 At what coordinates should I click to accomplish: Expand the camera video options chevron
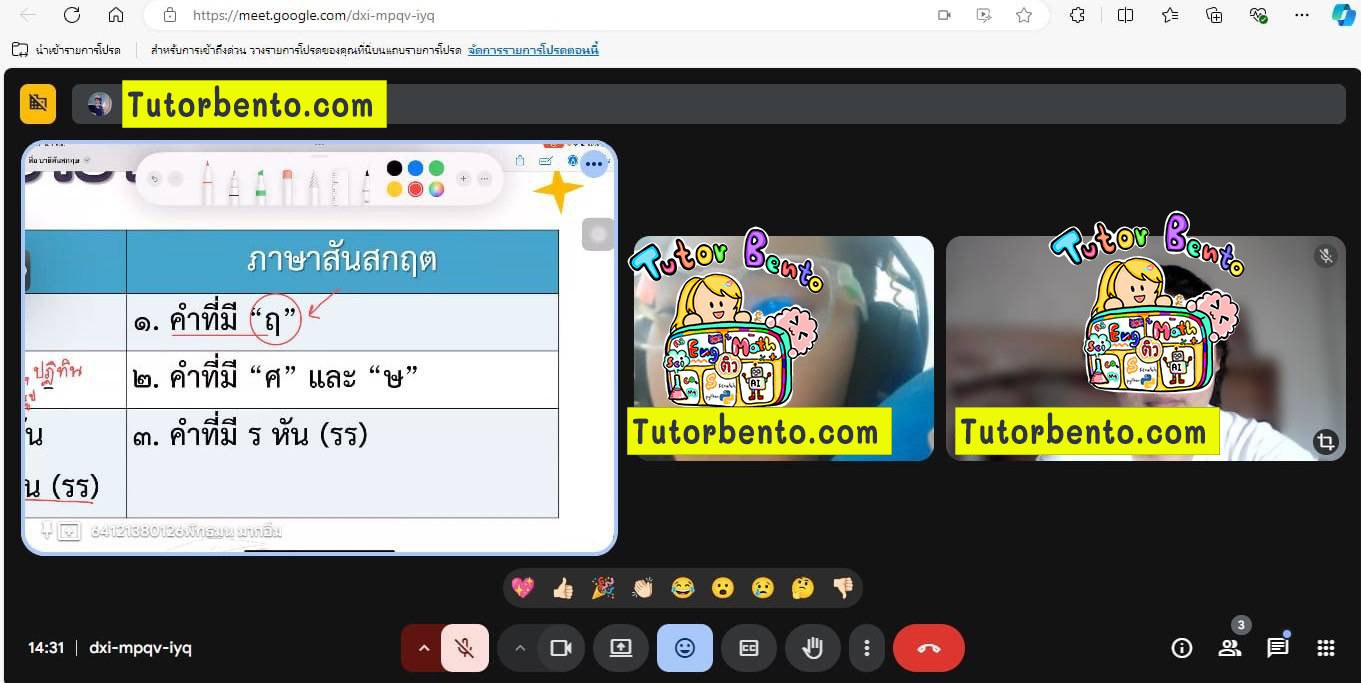(x=520, y=648)
